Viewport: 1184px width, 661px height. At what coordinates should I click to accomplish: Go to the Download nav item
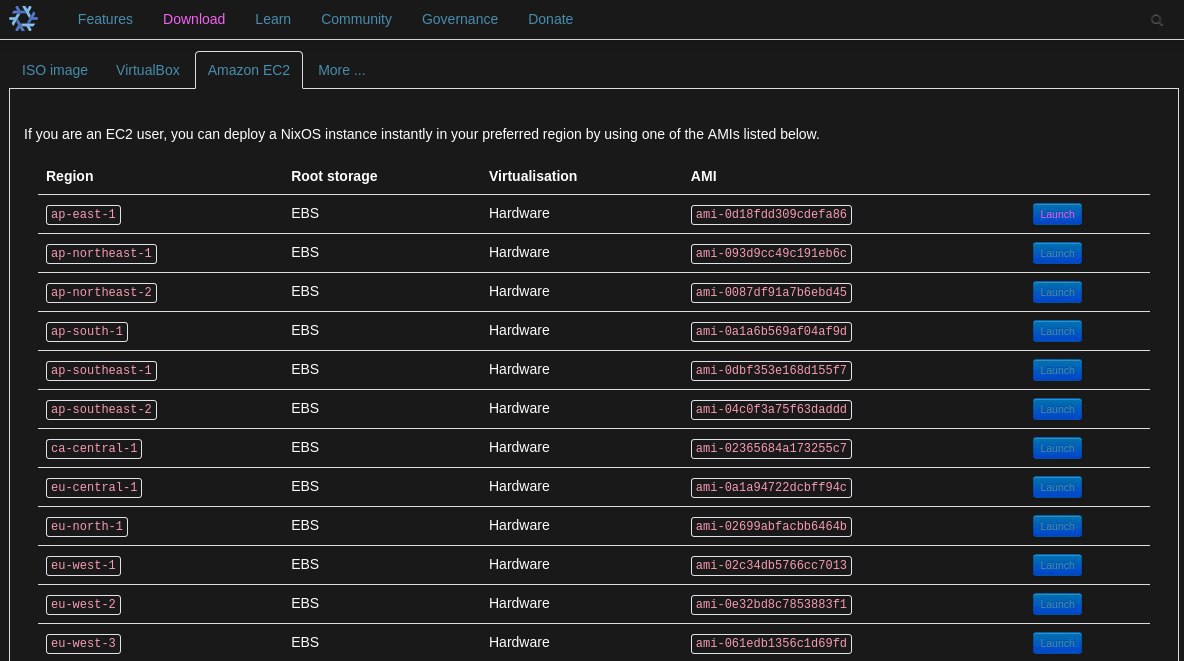(x=194, y=20)
